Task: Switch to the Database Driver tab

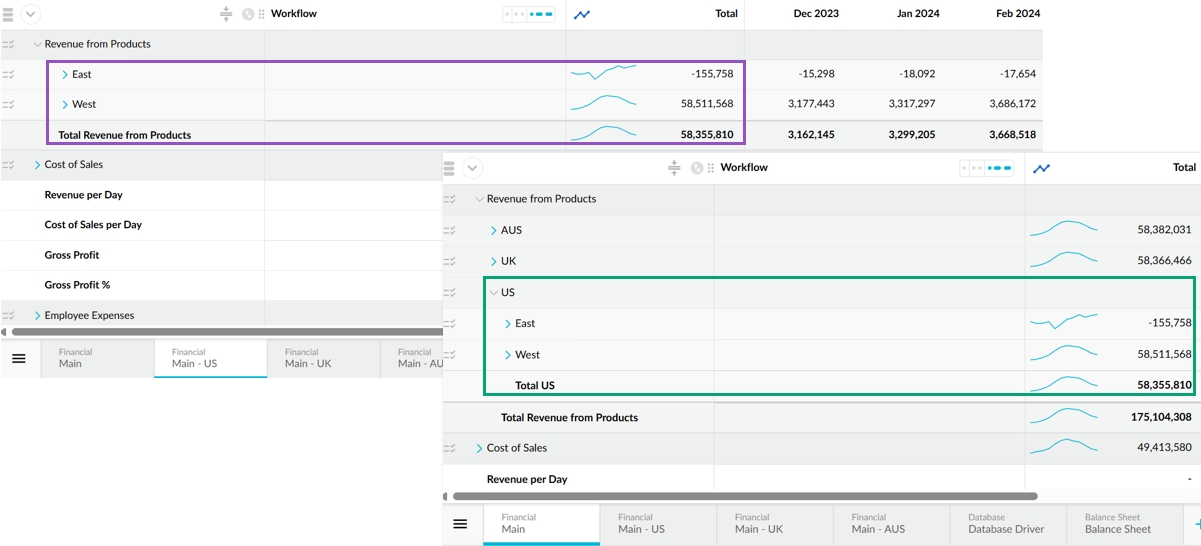Action: [x=1005, y=524]
